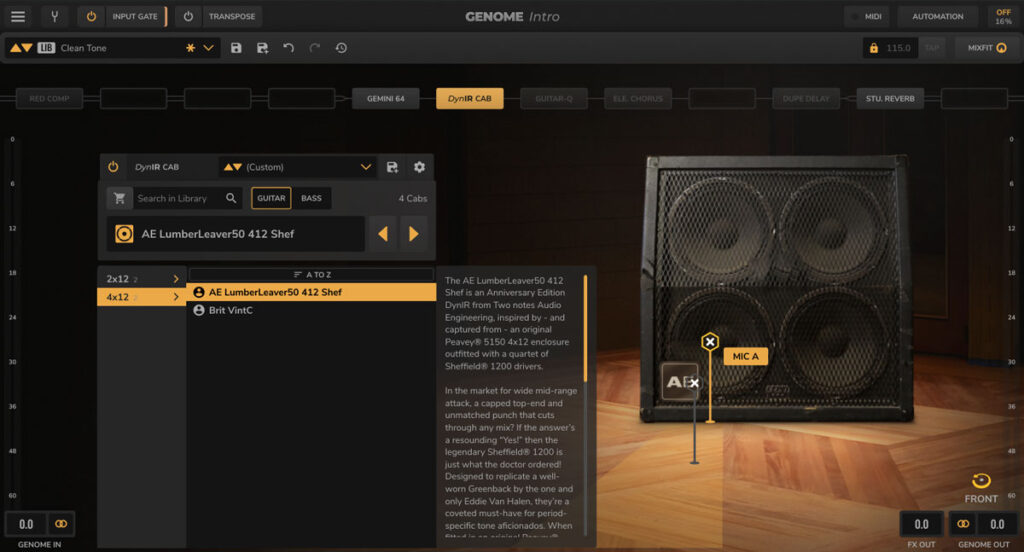Toggle the tempo lock icon
Screen dimensions: 1024x552
(x=873, y=48)
